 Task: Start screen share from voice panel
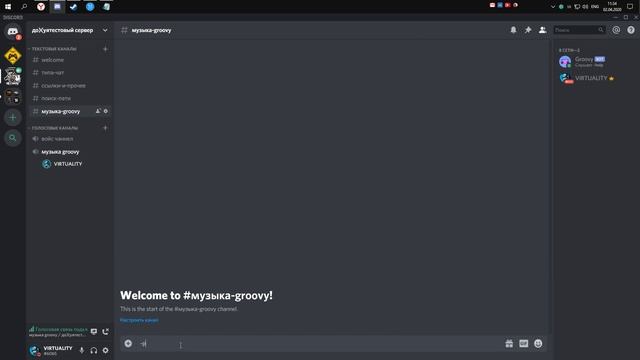94,331
